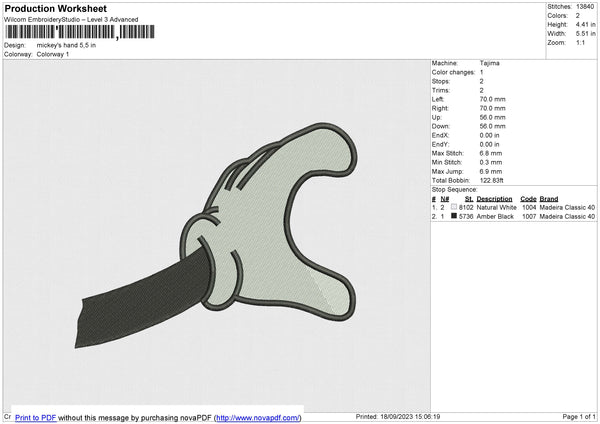Viewport: 600px width, 424px height.
Task: Click the 'N#' column header
Action: coord(445,199)
